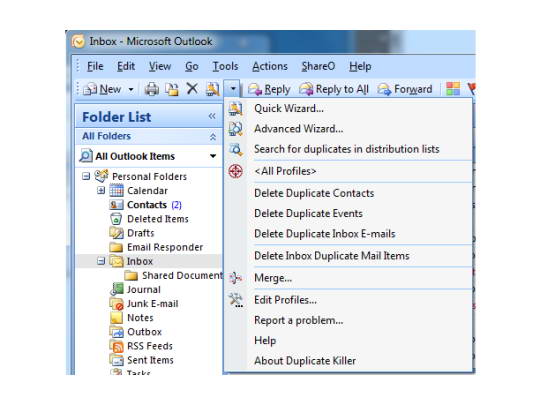This screenshot has height=405, width=540.
Task: Click the Print toolbar icon
Action: pyautogui.click(x=152, y=89)
